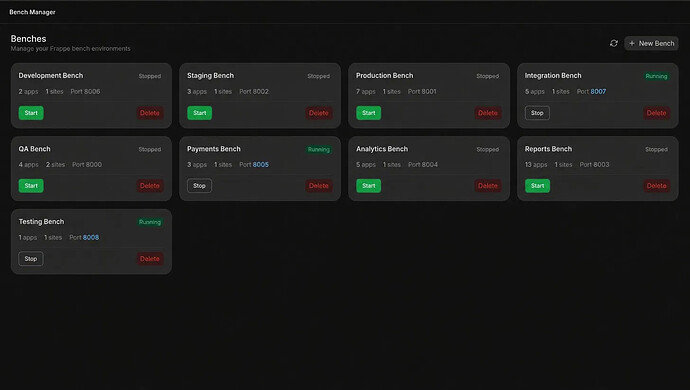Start the Analytics Bench
Image resolution: width=690 pixels, height=390 pixels.
tap(368, 186)
